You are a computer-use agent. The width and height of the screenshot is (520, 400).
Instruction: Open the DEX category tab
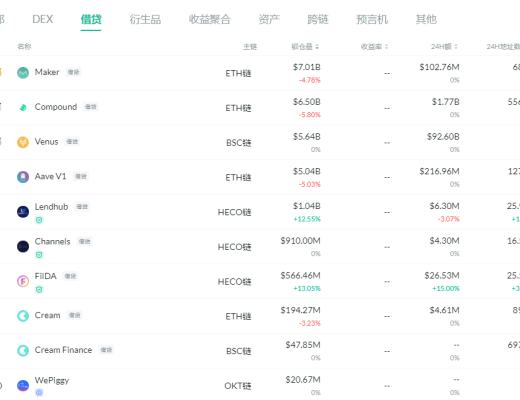43,19
